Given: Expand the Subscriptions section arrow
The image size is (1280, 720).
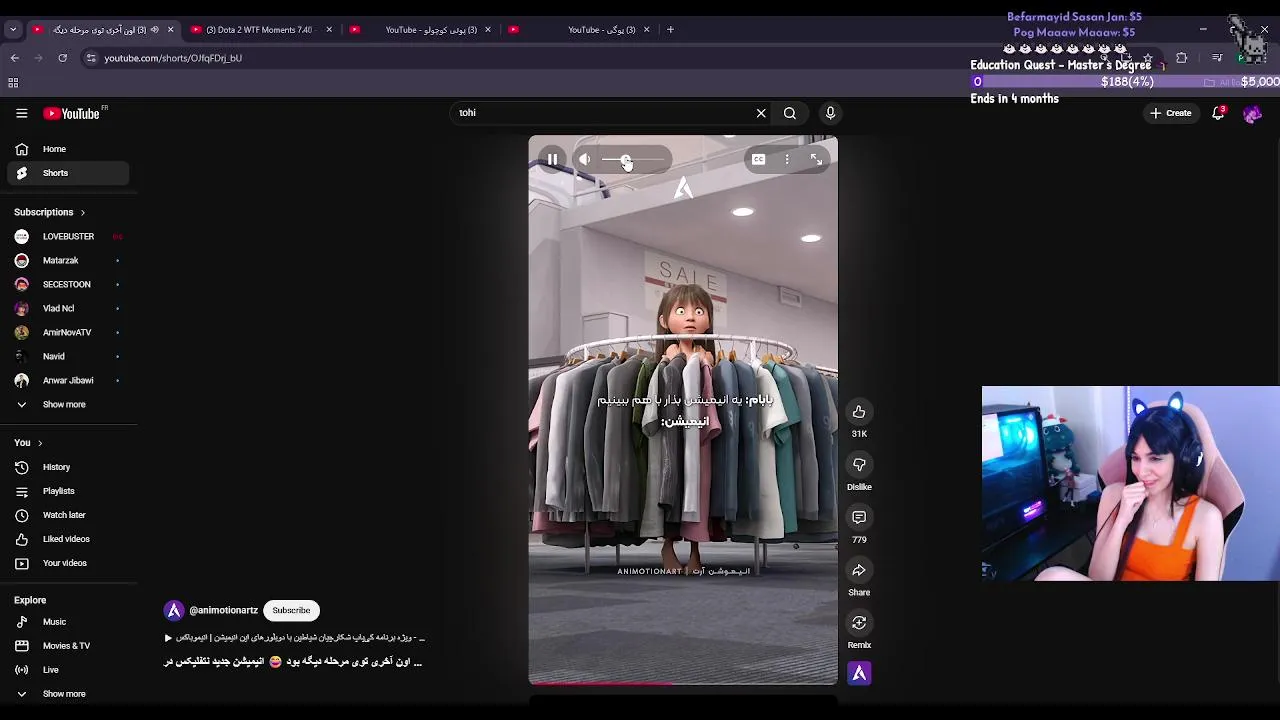Looking at the screenshot, I should coord(82,212).
